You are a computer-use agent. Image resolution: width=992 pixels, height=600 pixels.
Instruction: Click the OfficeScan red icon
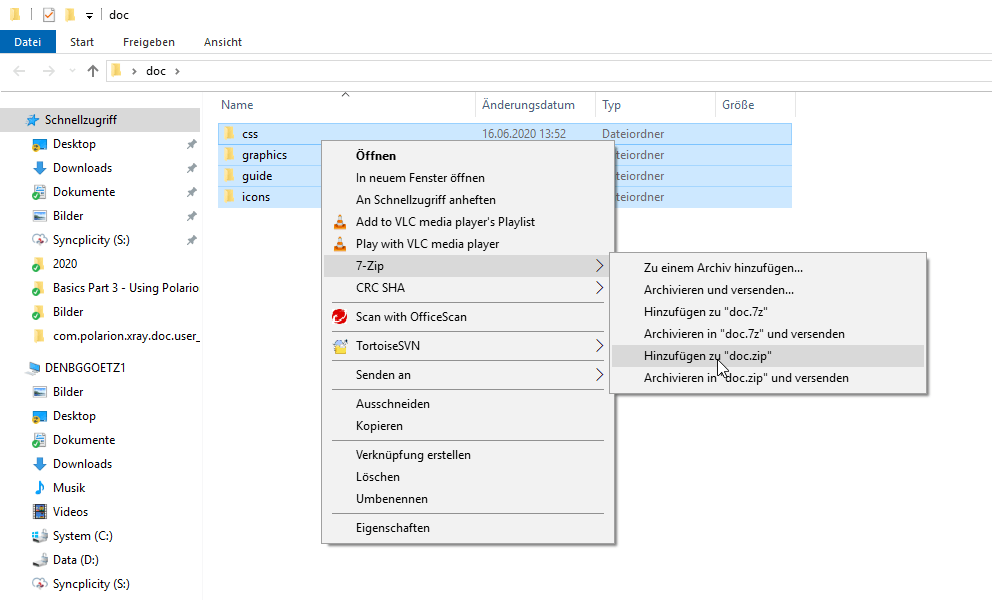[x=340, y=317]
